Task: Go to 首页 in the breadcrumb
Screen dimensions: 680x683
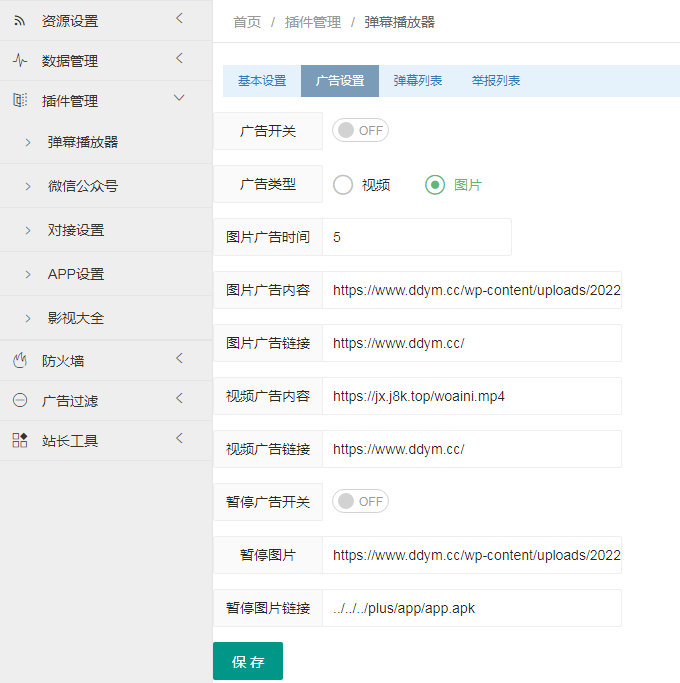Action: click(x=247, y=22)
